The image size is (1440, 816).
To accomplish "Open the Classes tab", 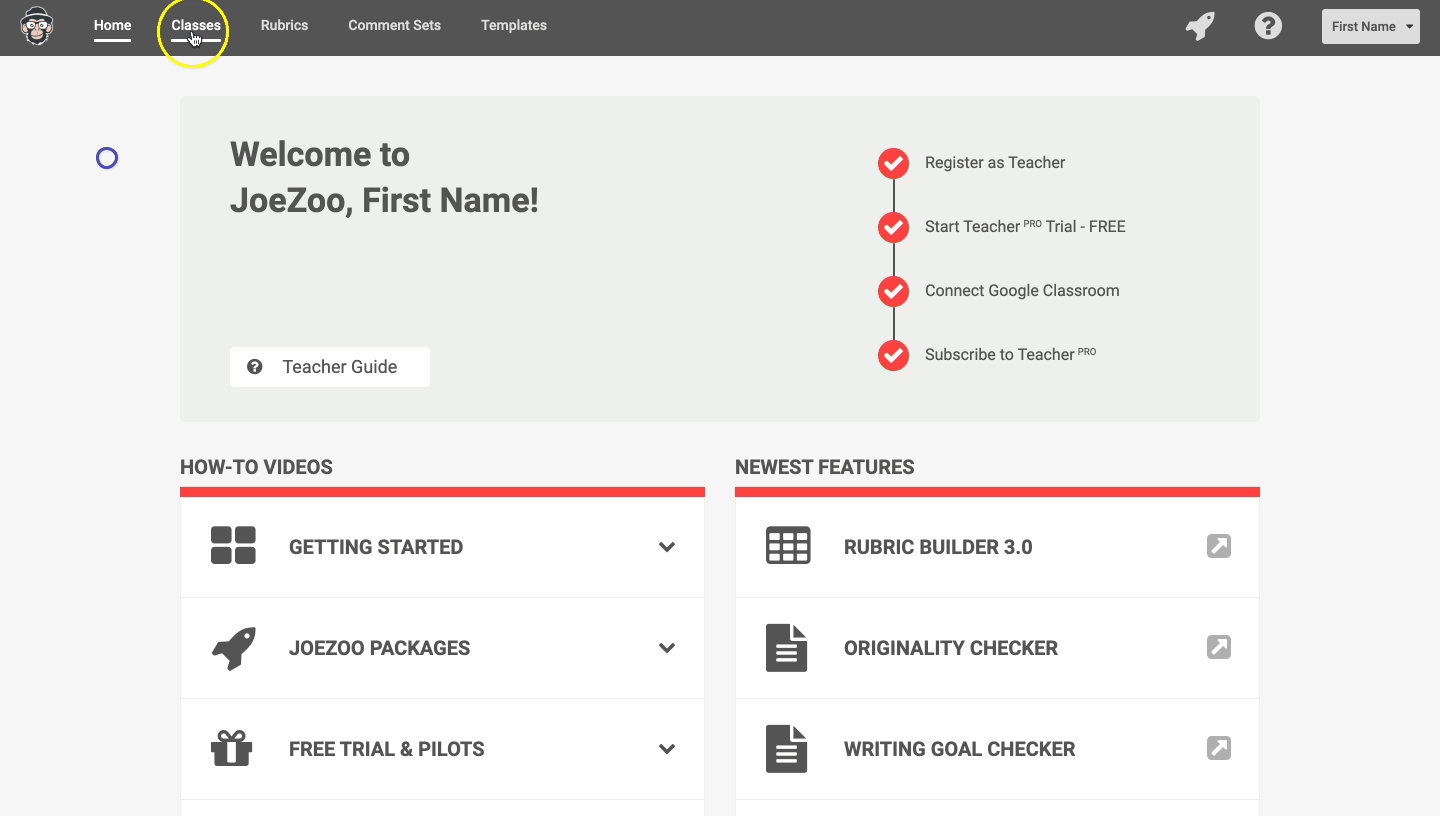I will 196,25.
